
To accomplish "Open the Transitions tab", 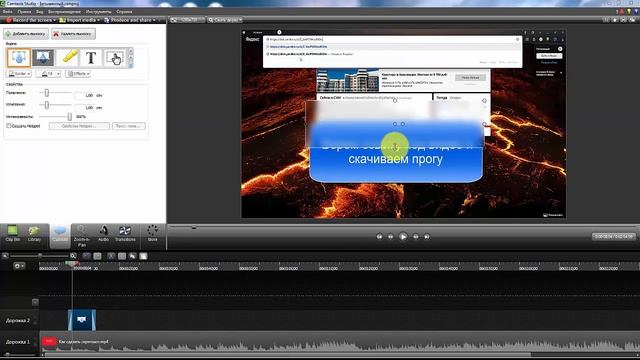I will pyautogui.click(x=125, y=234).
